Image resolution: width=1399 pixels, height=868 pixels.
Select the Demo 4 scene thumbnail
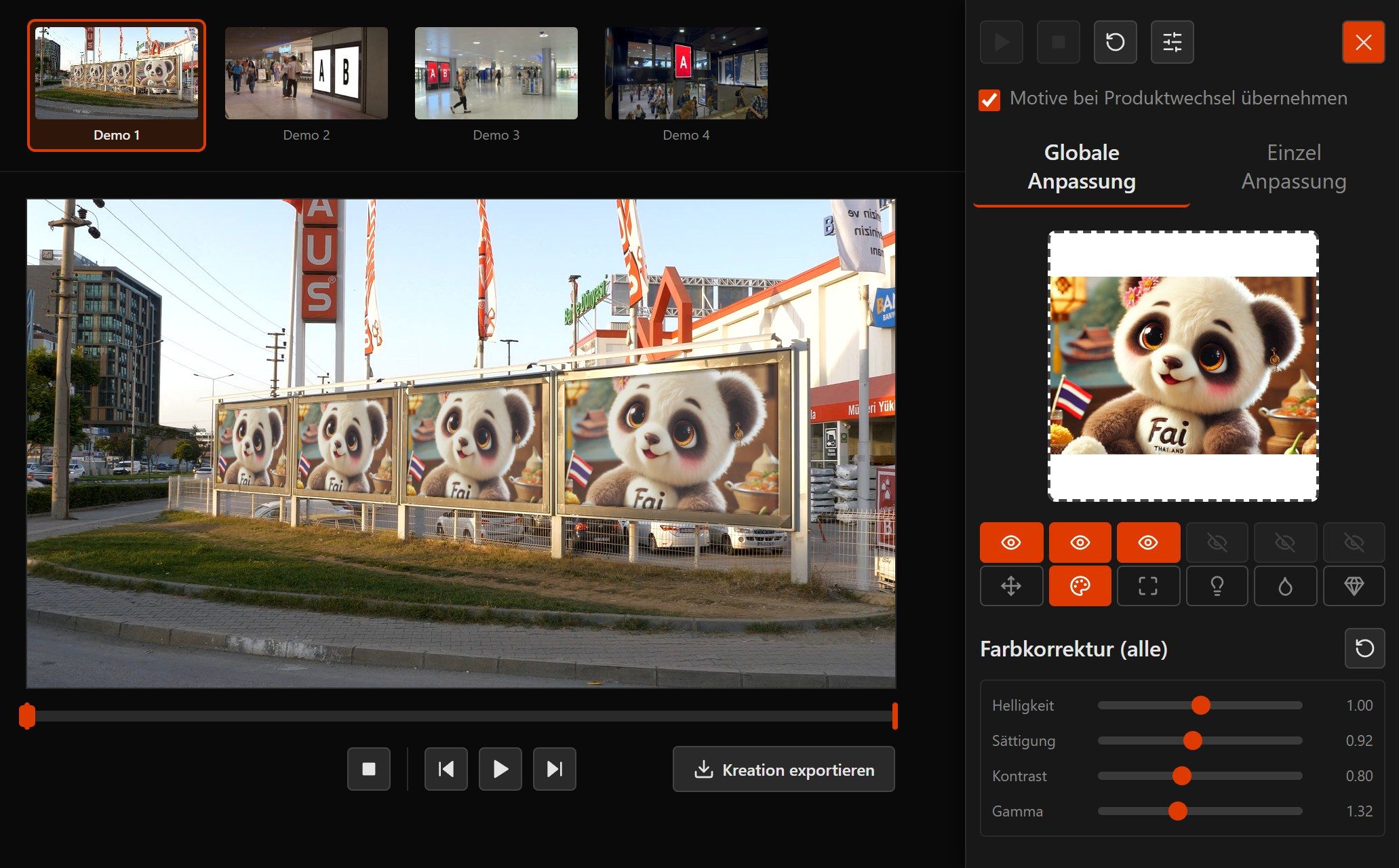pos(686,85)
